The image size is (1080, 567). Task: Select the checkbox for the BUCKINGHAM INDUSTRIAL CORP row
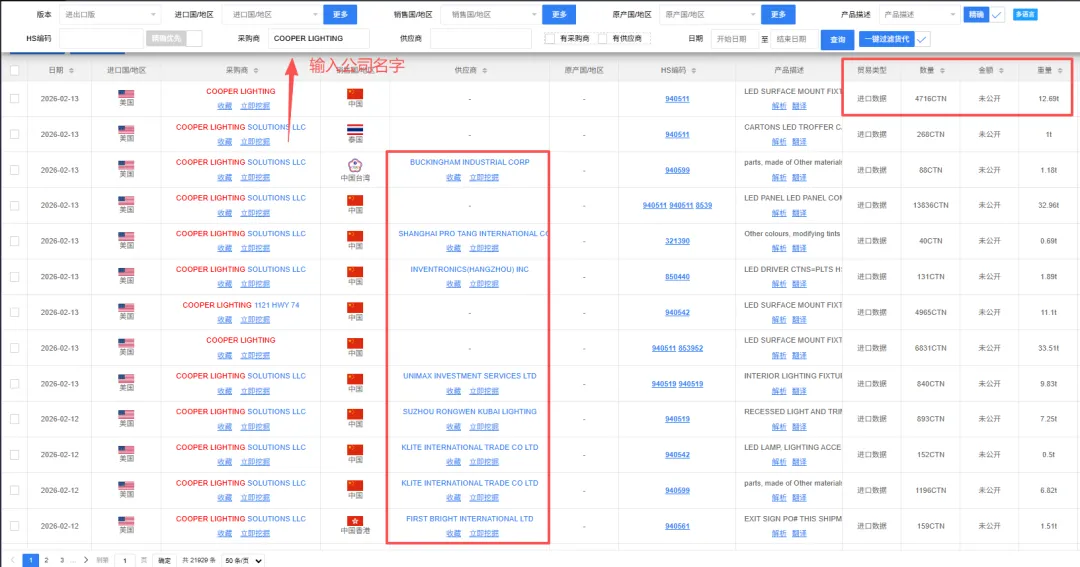[x=14, y=170]
